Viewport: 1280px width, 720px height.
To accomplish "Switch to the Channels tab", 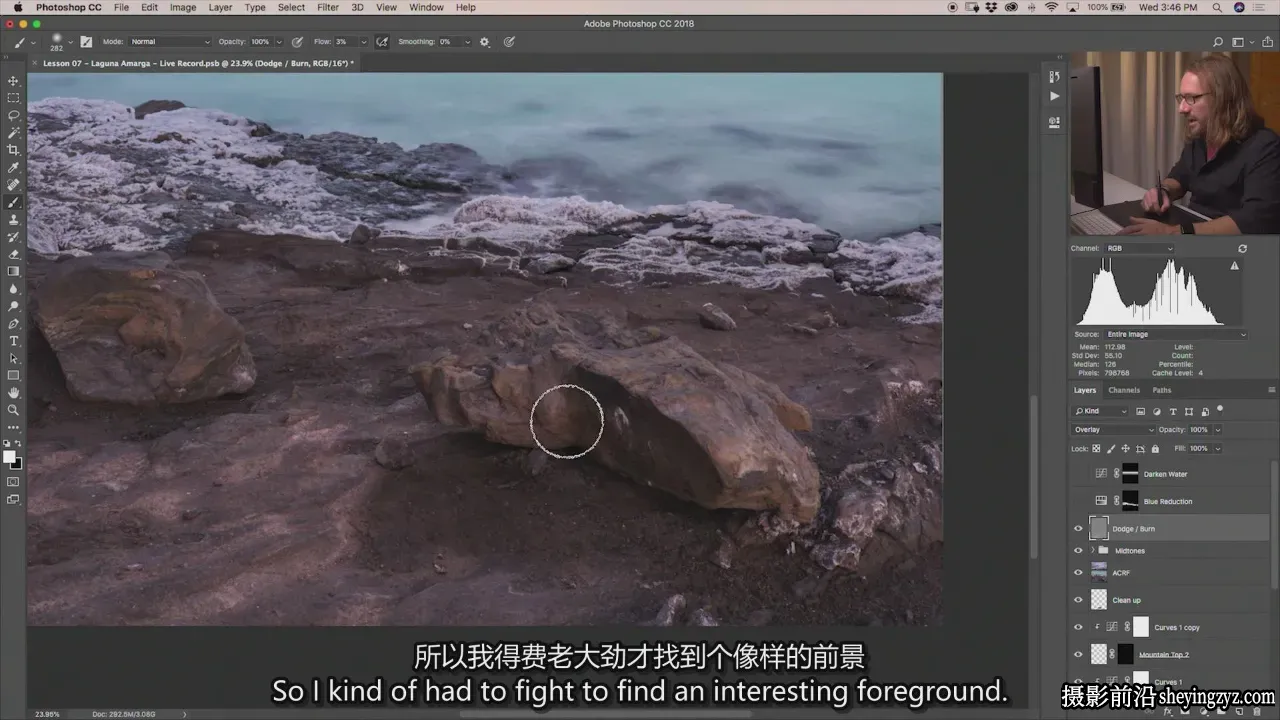I will [1124, 390].
